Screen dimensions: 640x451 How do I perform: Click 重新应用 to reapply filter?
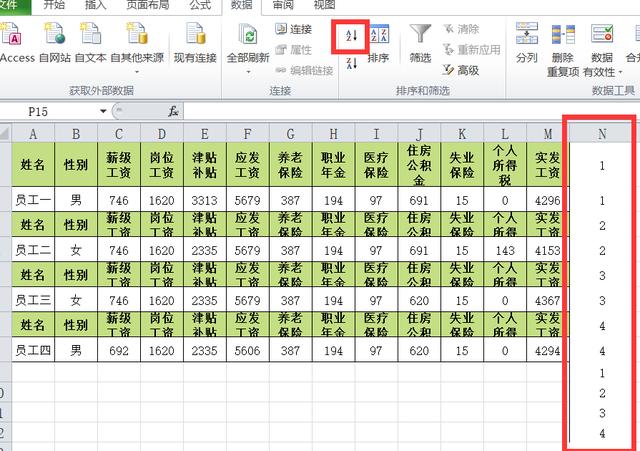[x=472, y=50]
